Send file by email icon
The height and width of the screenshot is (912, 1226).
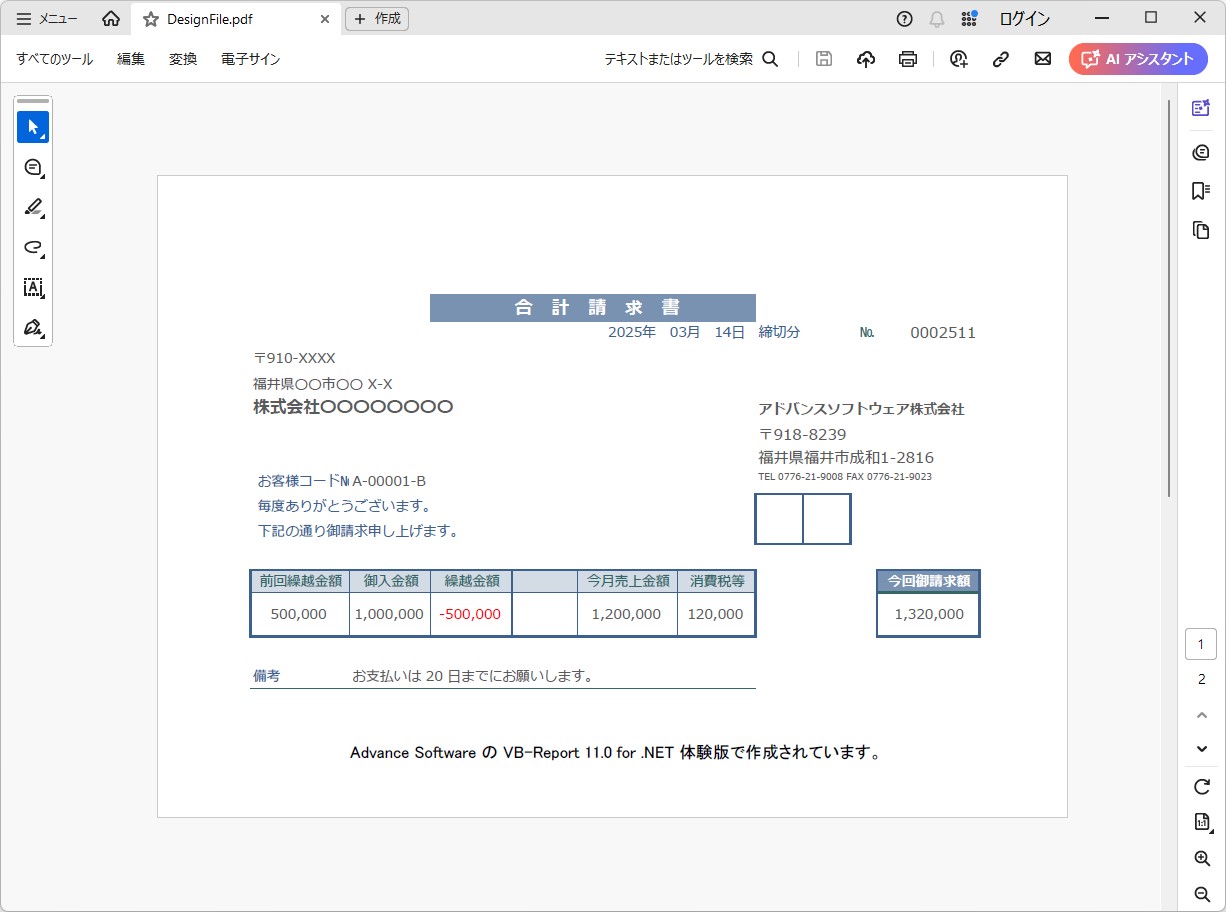point(1042,59)
